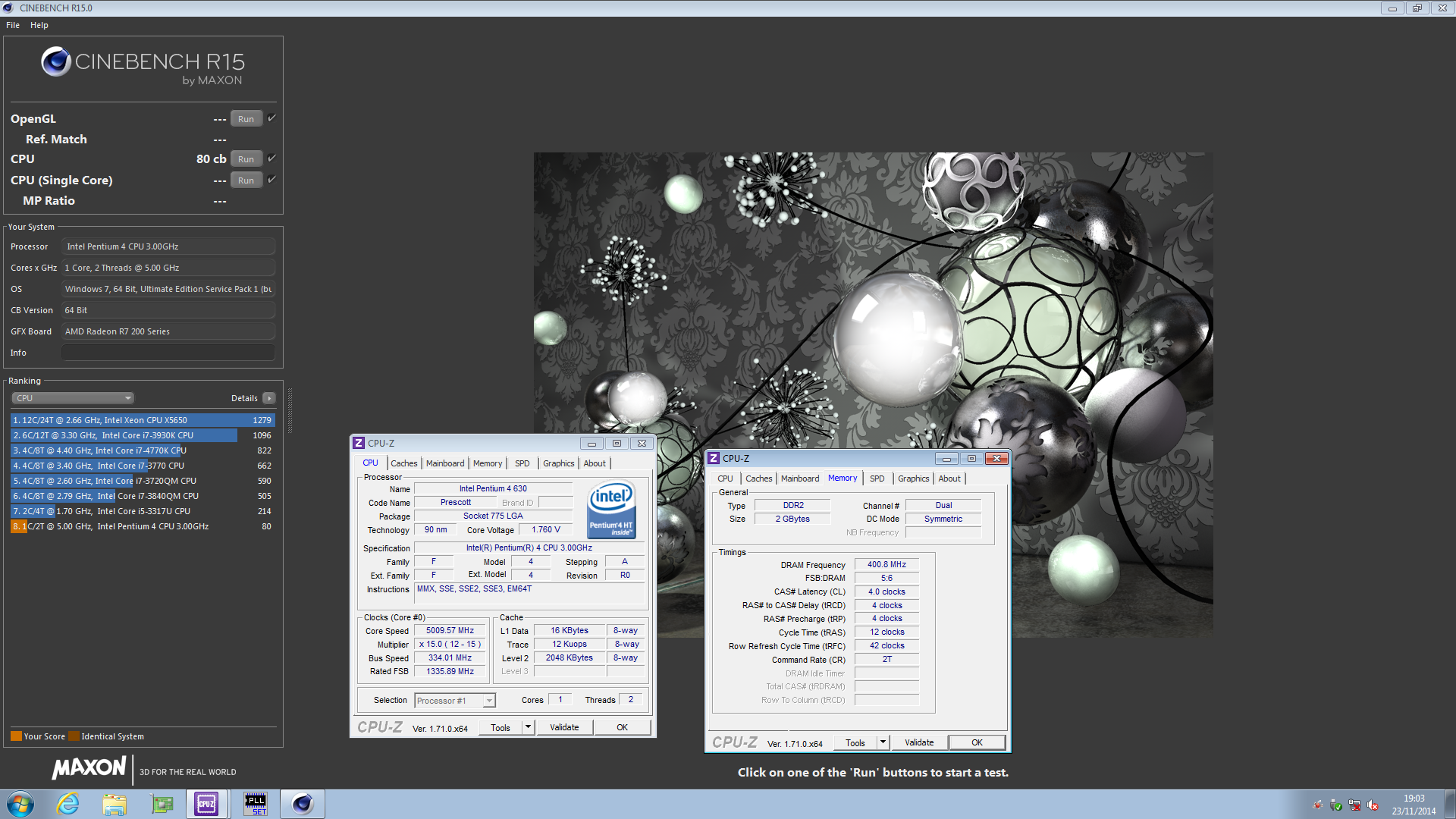Select Caches tab in right CPU-Z window
This screenshot has width=1456, height=819.
[x=758, y=479]
